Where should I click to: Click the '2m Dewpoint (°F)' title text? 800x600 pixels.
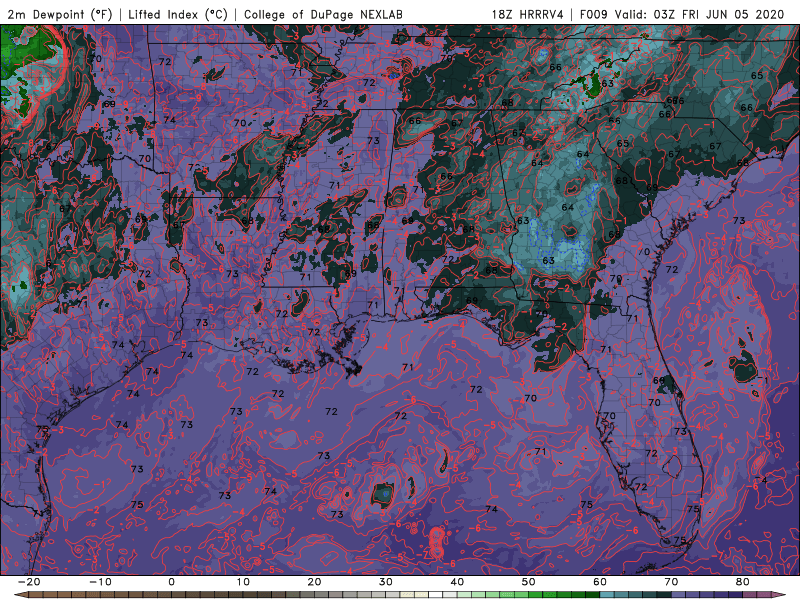(x=59, y=15)
